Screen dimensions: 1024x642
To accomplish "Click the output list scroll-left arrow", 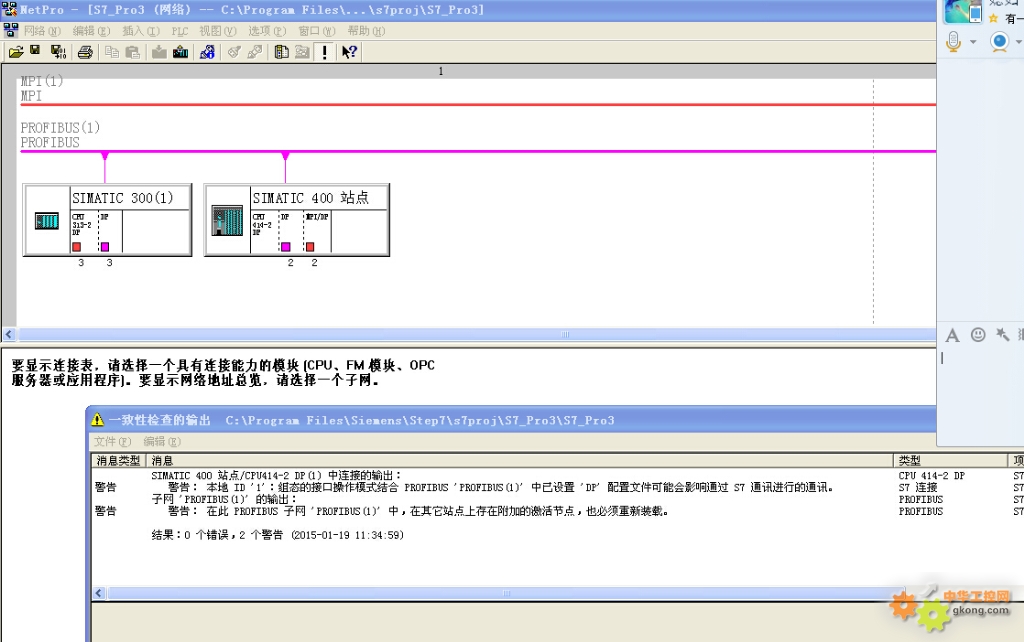I will 99,593.
